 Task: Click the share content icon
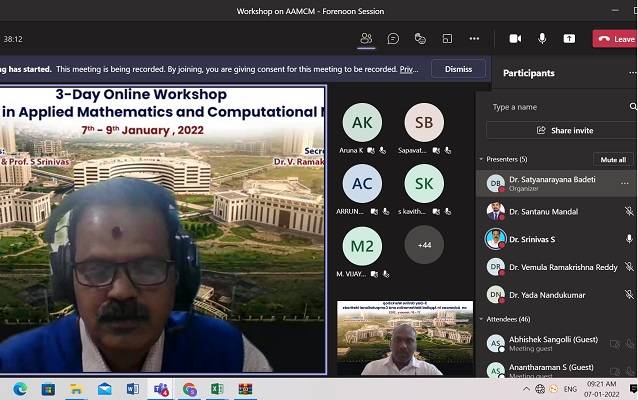coord(569,38)
